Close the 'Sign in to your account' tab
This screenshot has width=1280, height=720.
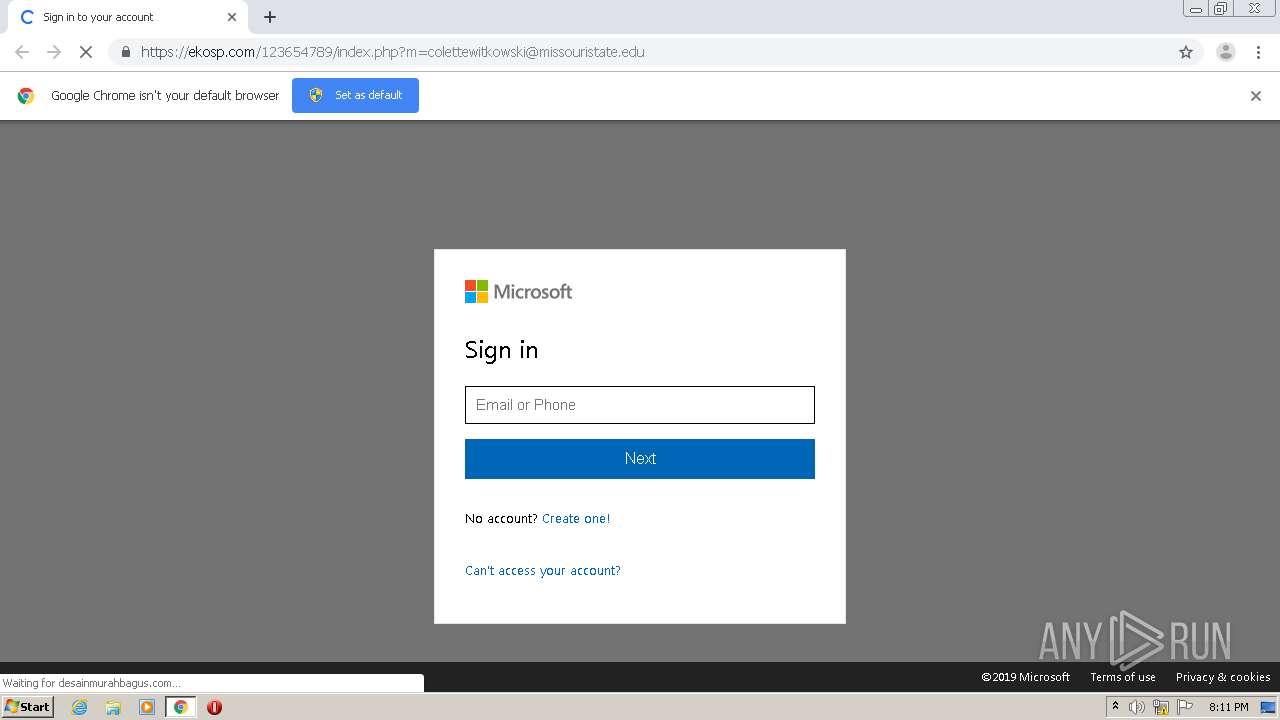(x=232, y=17)
